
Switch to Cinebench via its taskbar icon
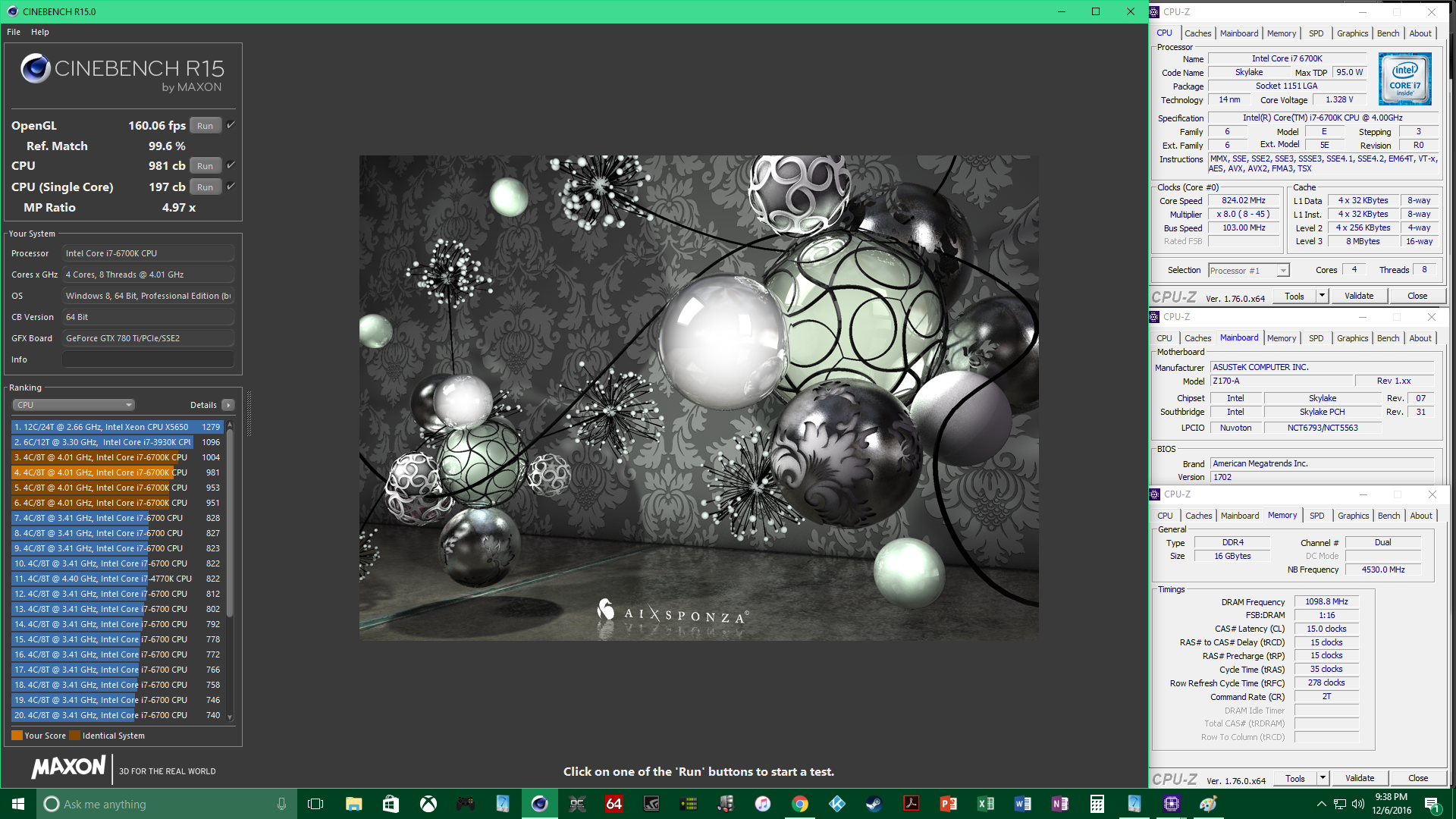[x=539, y=804]
